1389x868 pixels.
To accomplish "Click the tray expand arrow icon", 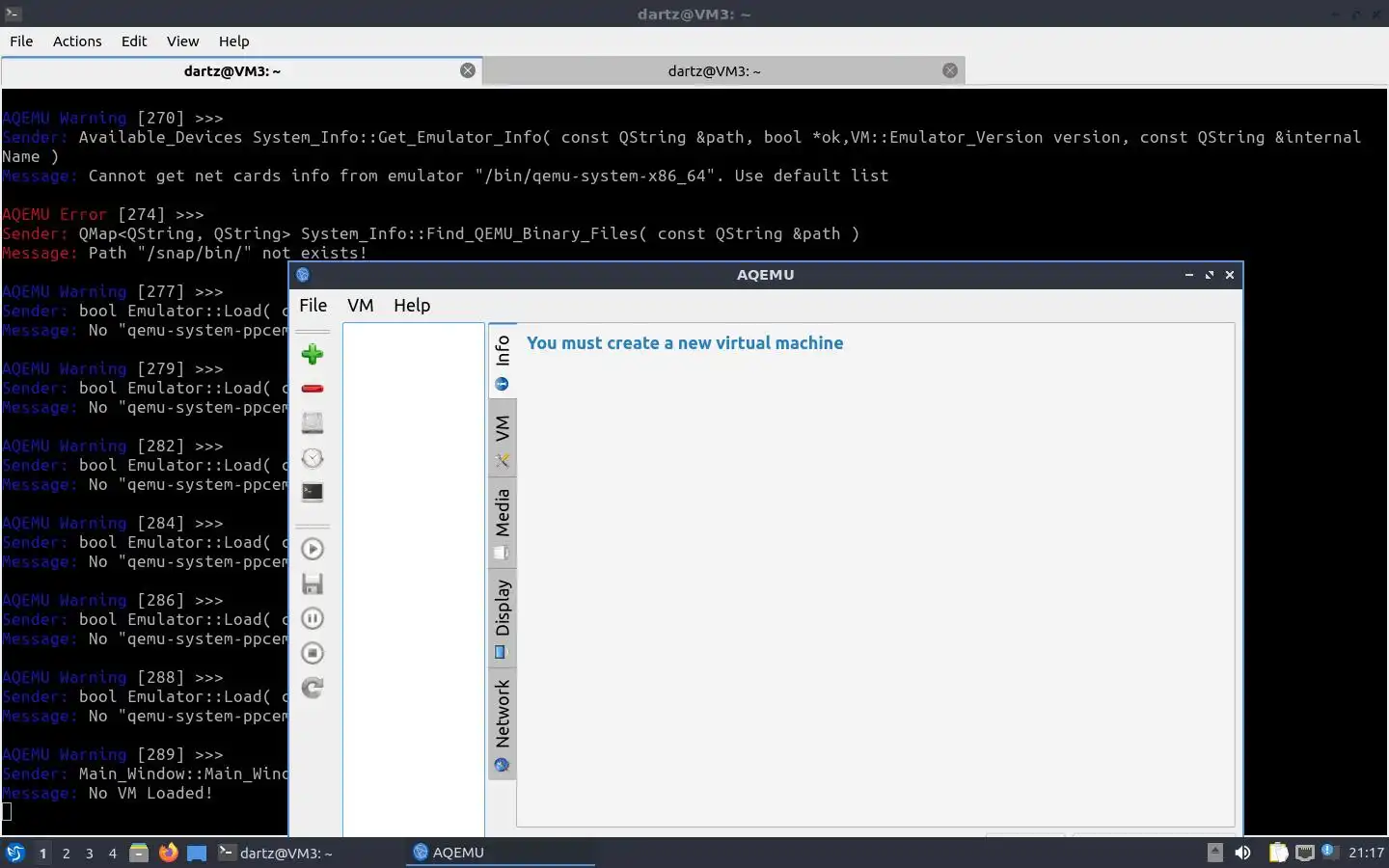I will click(1215, 853).
